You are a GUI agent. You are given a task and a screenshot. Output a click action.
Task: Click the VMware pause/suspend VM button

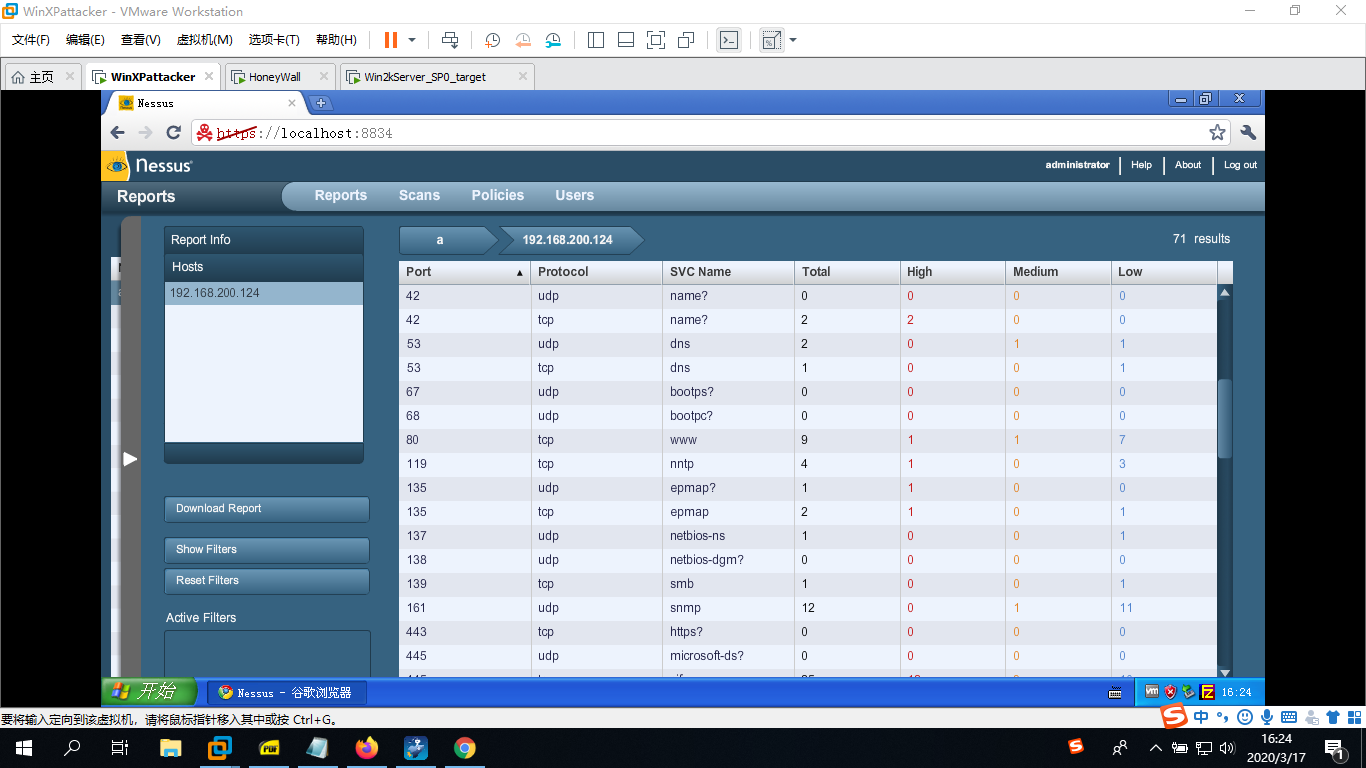[390, 40]
